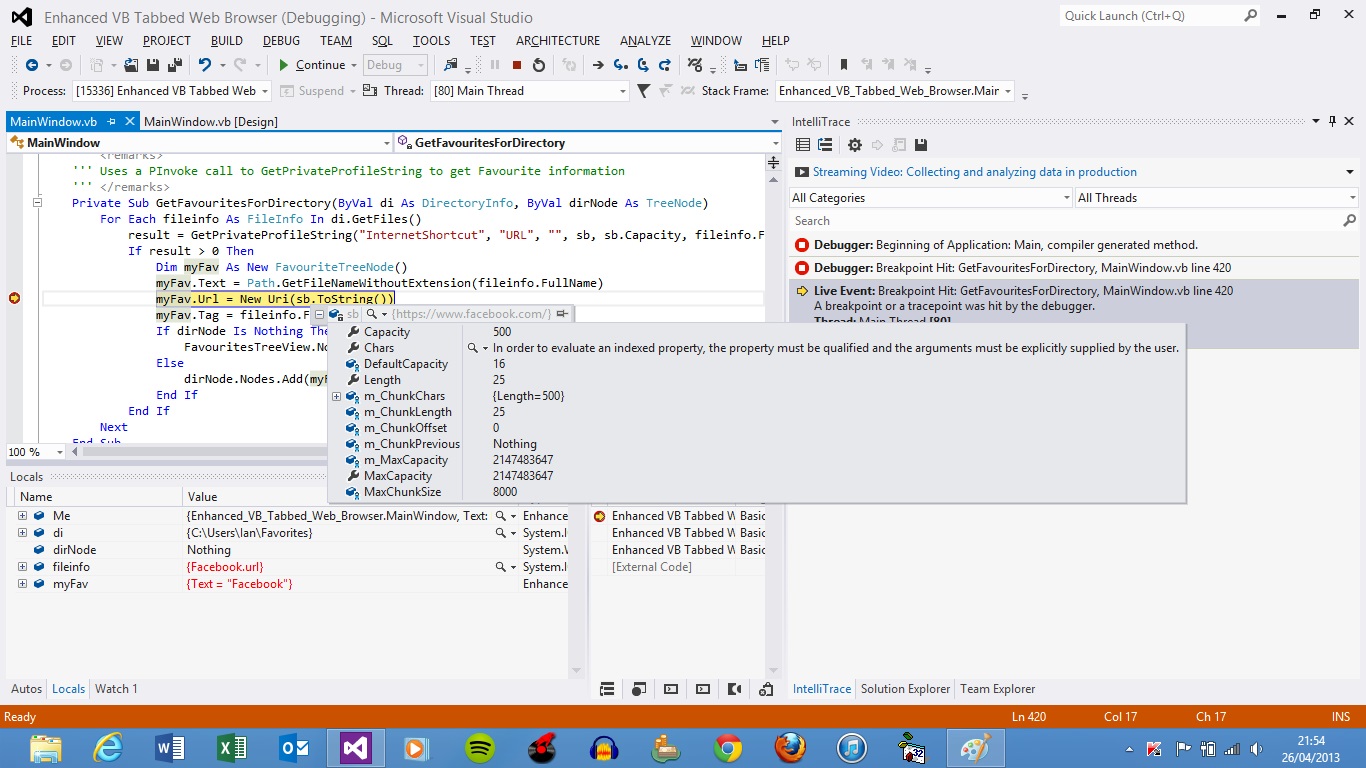Open Firefox from the taskbar

coord(790,748)
